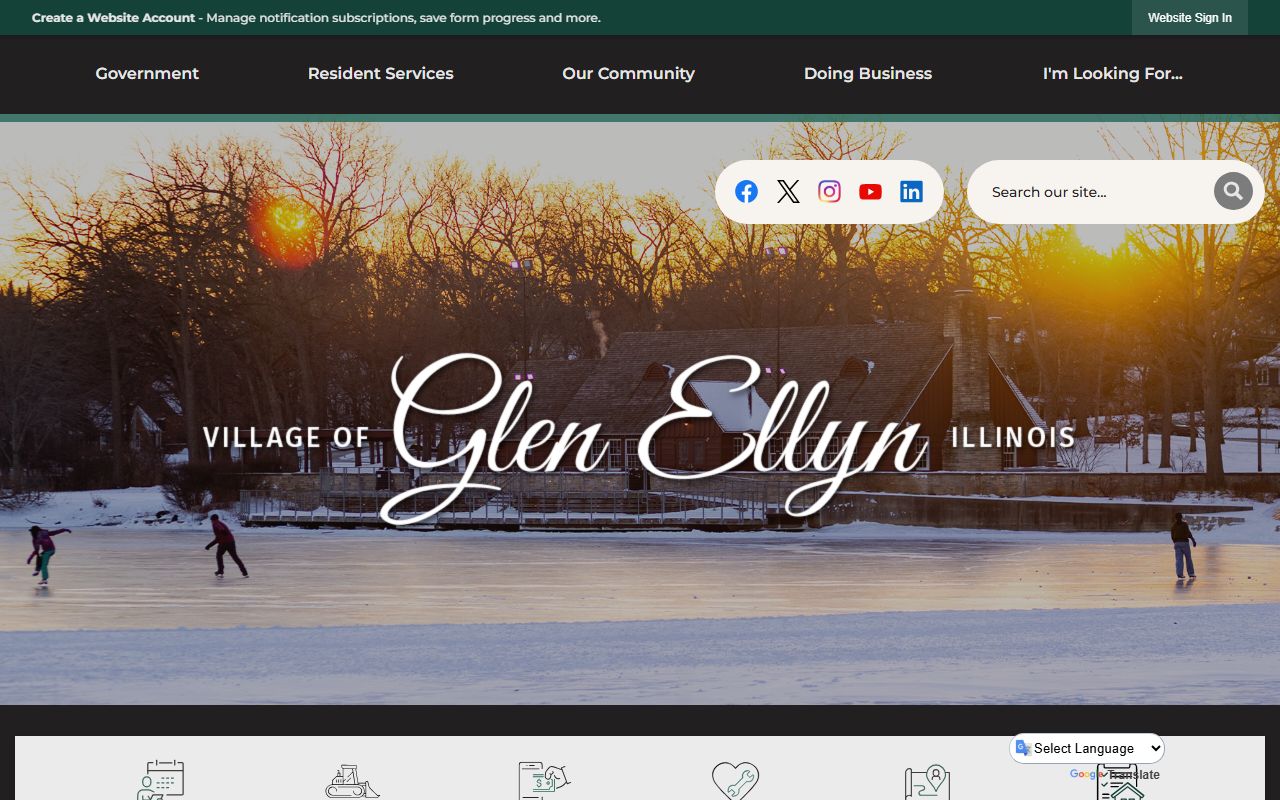Screen dimensions: 1280x800
Task: Open the I'm Looking For... menu
Action: (1113, 74)
